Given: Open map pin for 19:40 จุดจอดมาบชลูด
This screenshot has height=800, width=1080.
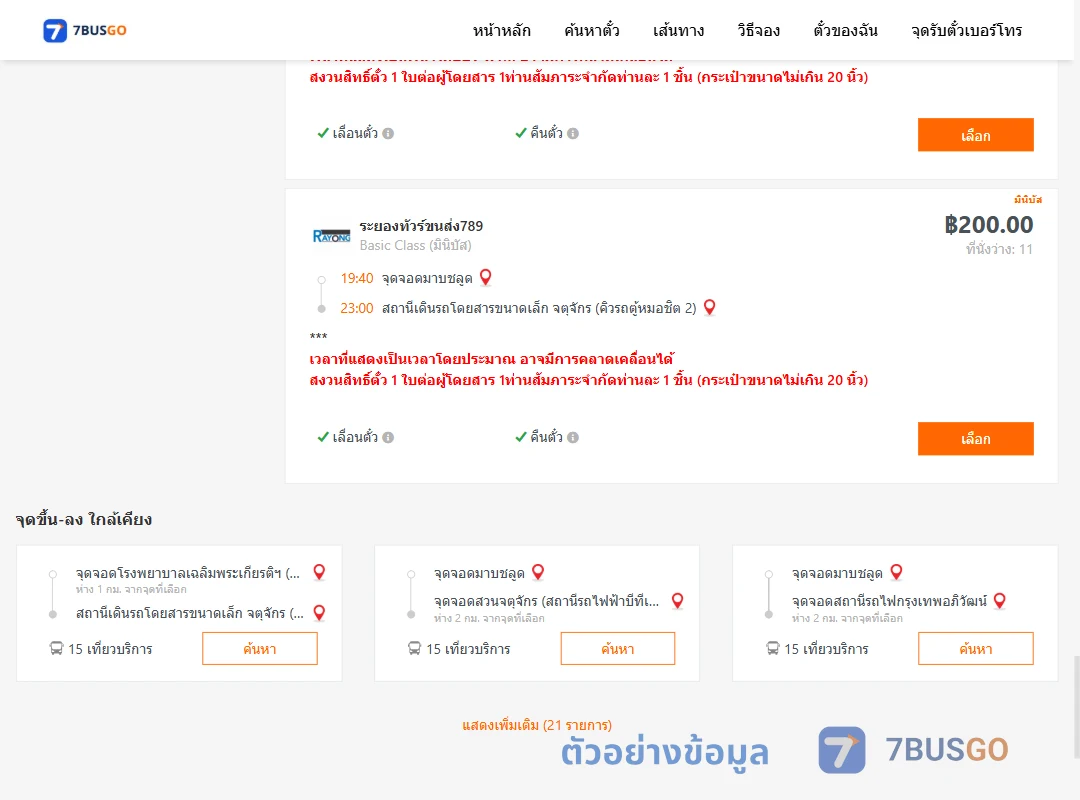Looking at the screenshot, I should coord(486,278).
